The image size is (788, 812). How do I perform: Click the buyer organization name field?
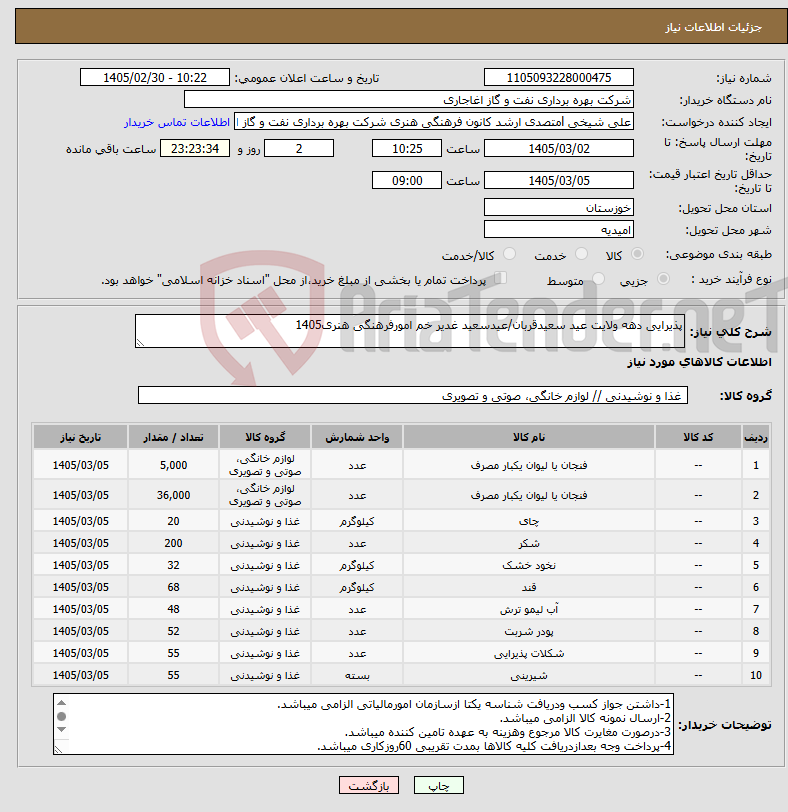[408, 100]
